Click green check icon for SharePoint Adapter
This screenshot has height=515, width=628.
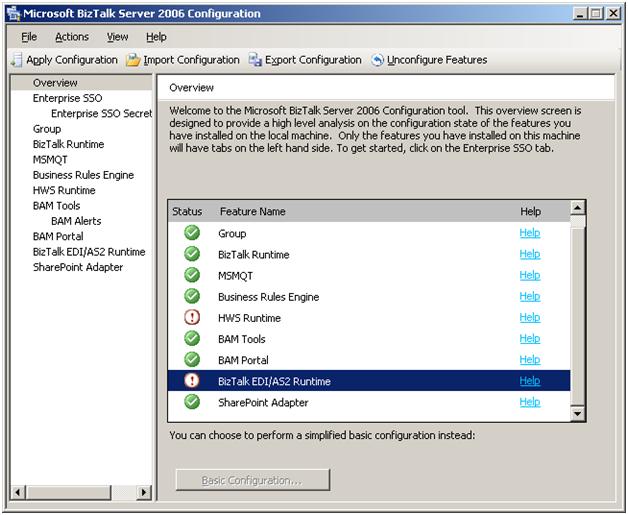tap(192, 402)
